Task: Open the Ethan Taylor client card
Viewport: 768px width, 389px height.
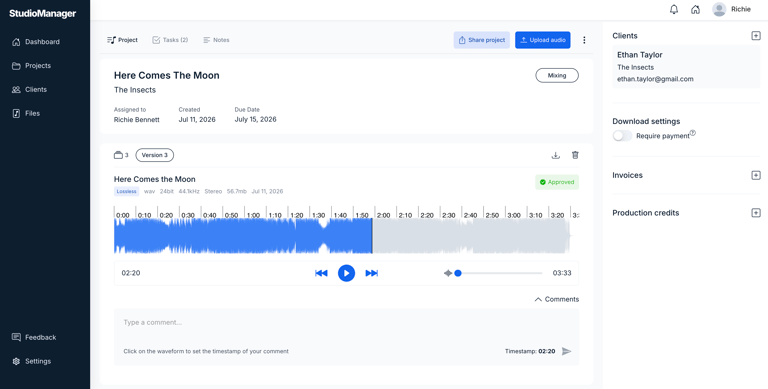Action: [686, 67]
